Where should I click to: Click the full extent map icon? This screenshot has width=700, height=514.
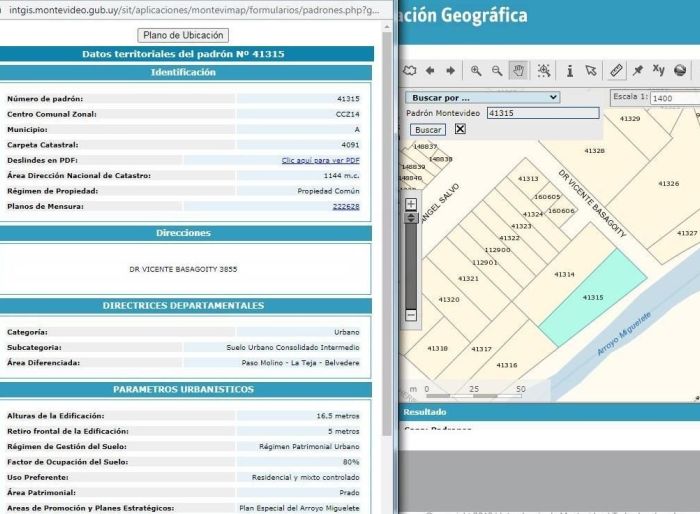[x=409, y=71]
